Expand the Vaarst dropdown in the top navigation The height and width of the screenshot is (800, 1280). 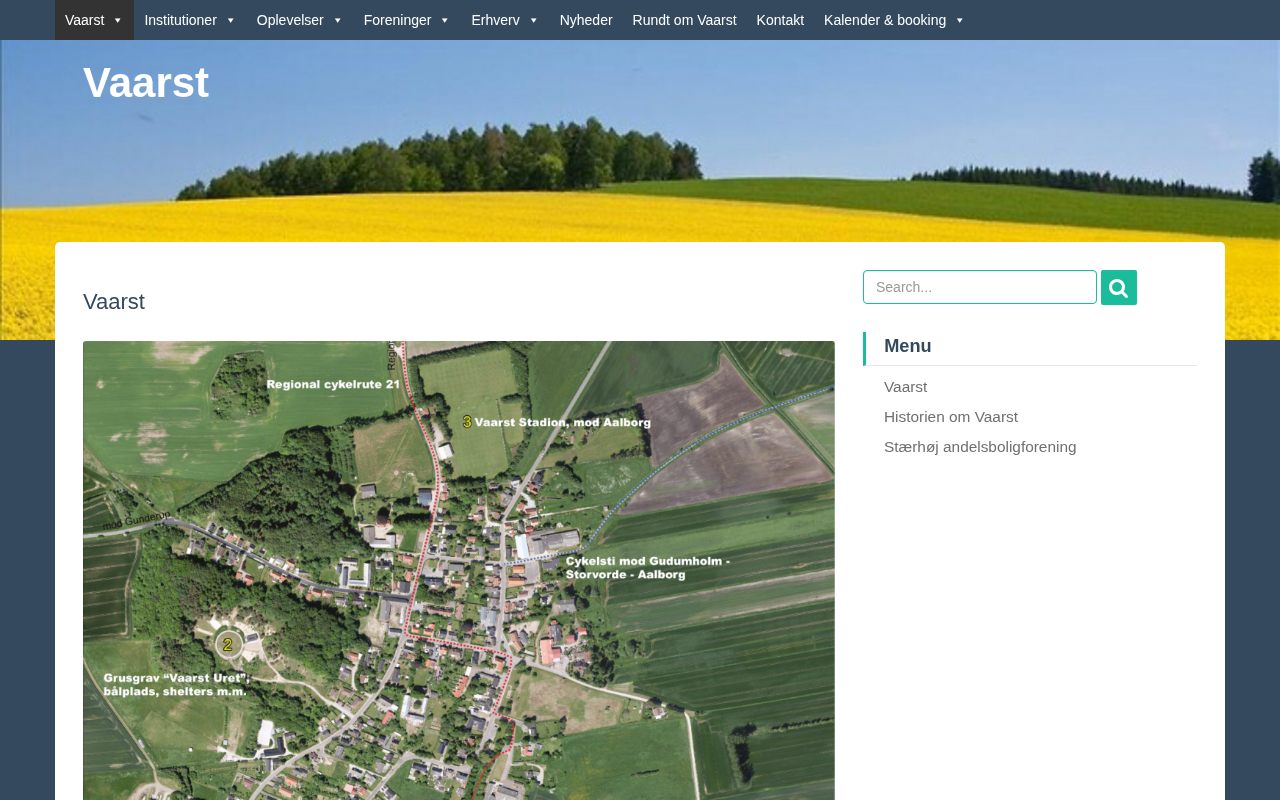click(94, 20)
